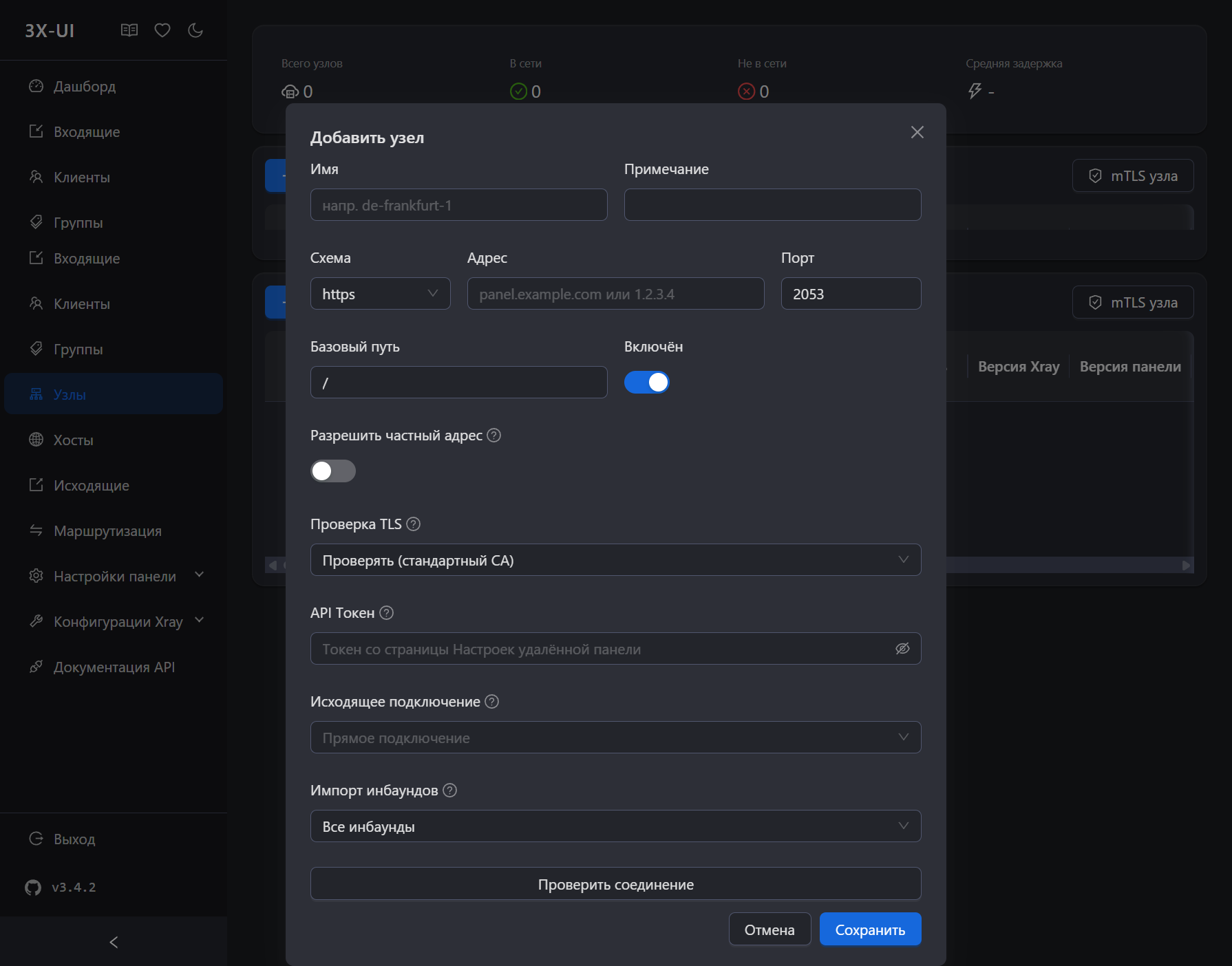
Task: Click the Документация API icon
Action: pyautogui.click(x=36, y=667)
